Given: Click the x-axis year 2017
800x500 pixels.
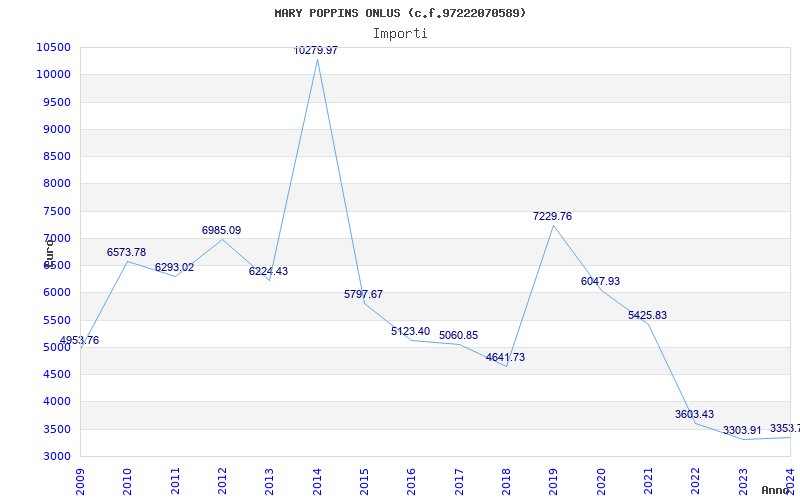Looking at the screenshot, I should click(459, 482).
